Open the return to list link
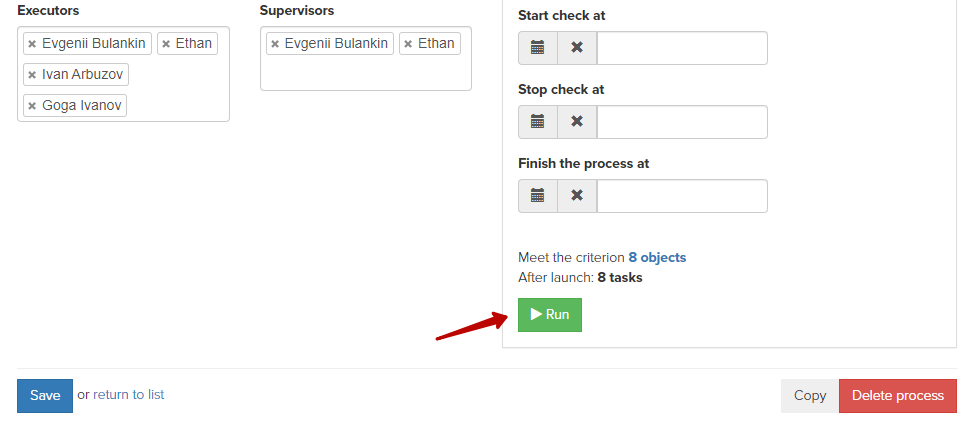The image size is (968, 446). click(128, 394)
